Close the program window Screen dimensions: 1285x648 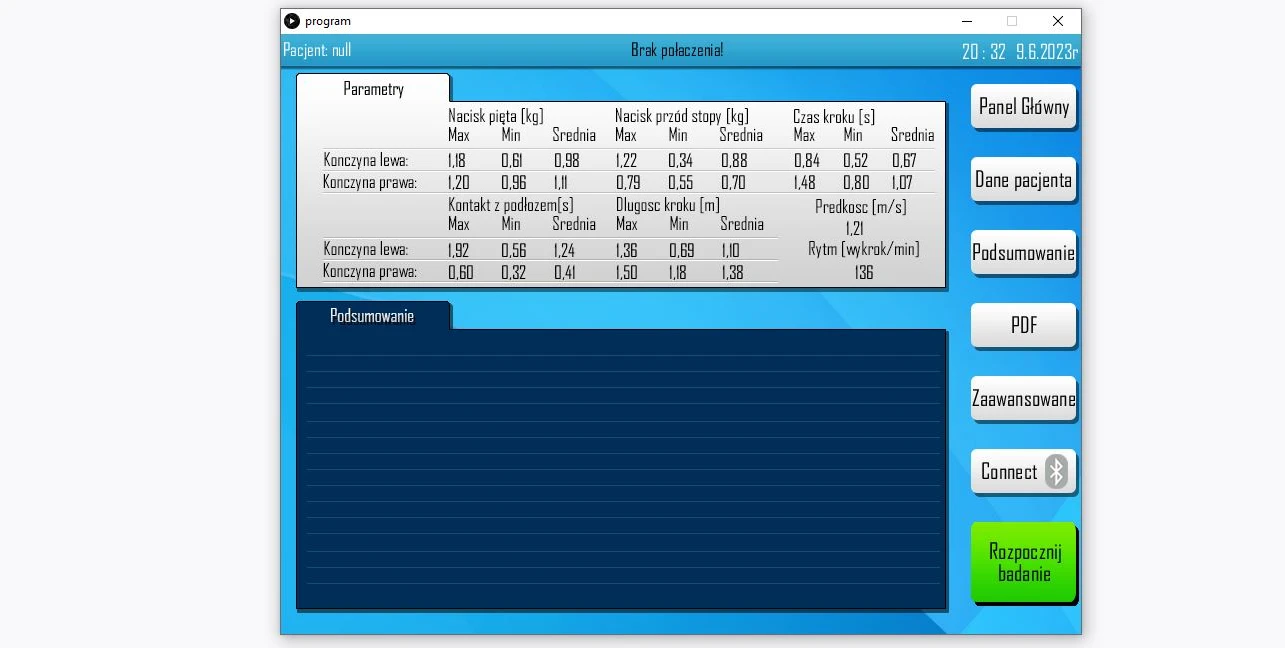pos(1057,21)
